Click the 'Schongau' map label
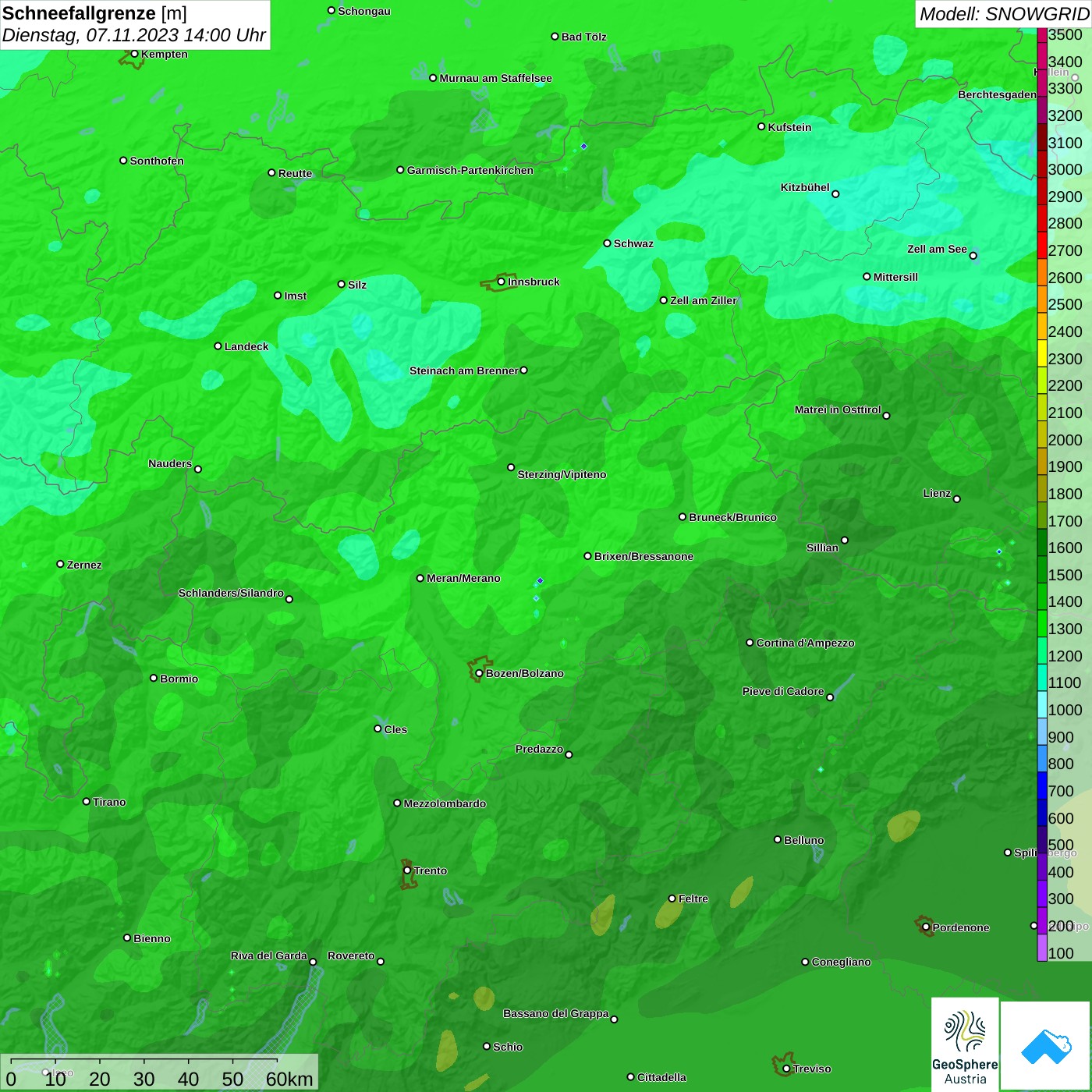 [364, 11]
